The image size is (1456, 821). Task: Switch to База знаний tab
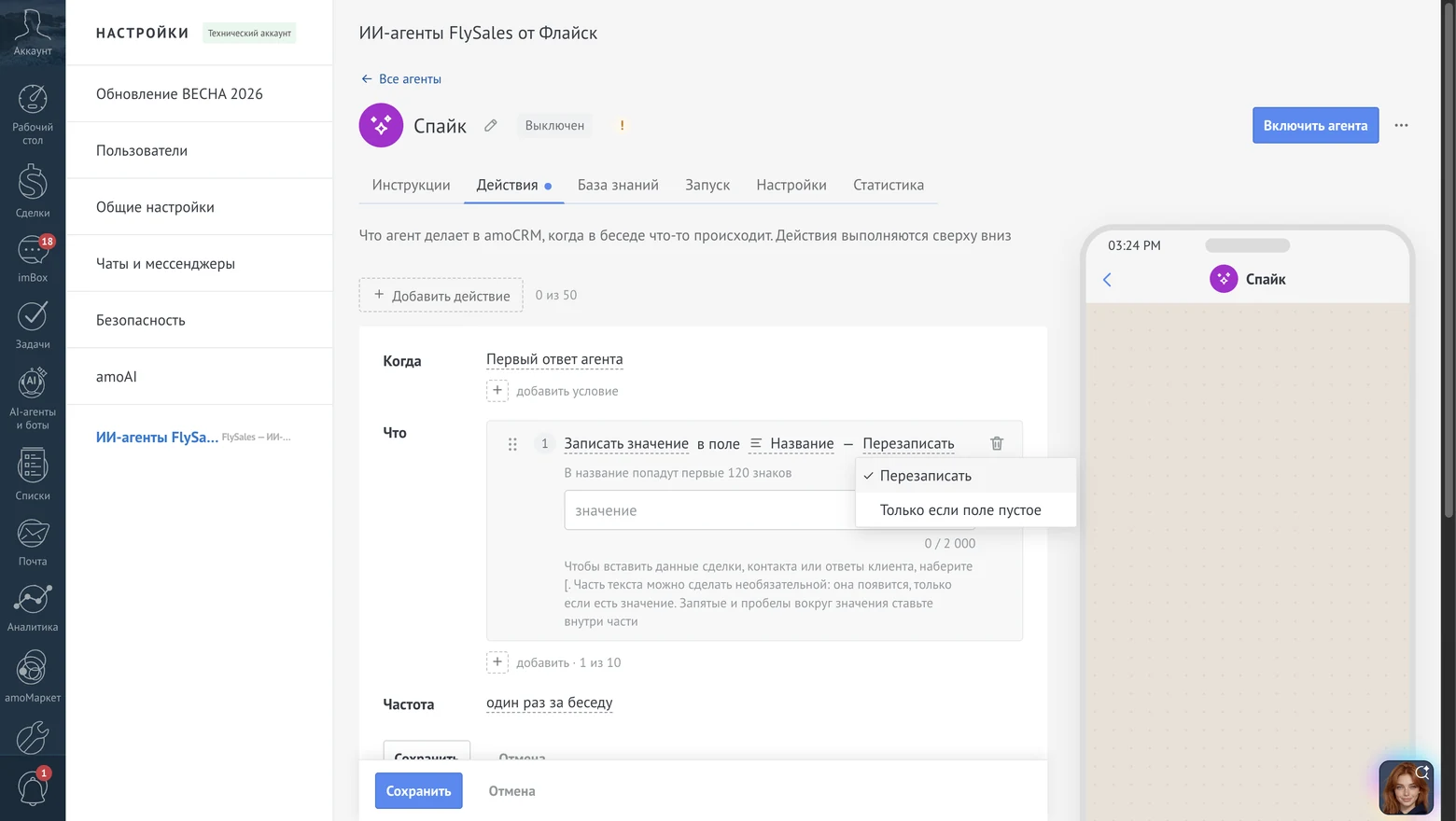coord(618,185)
